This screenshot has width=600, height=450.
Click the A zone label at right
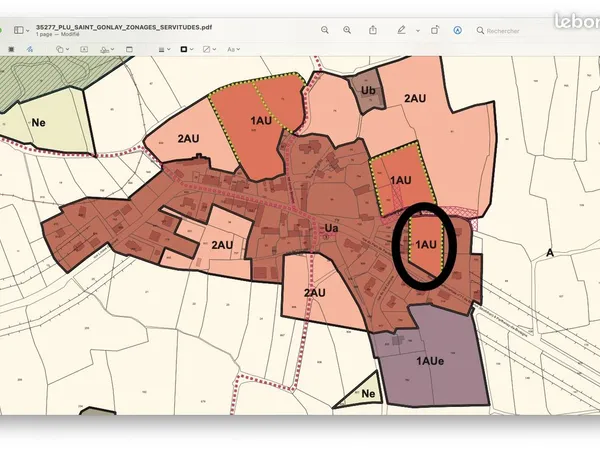click(x=550, y=253)
